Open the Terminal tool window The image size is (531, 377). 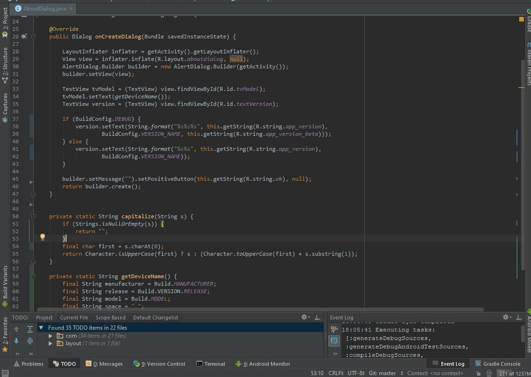pyautogui.click(x=211, y=364)
